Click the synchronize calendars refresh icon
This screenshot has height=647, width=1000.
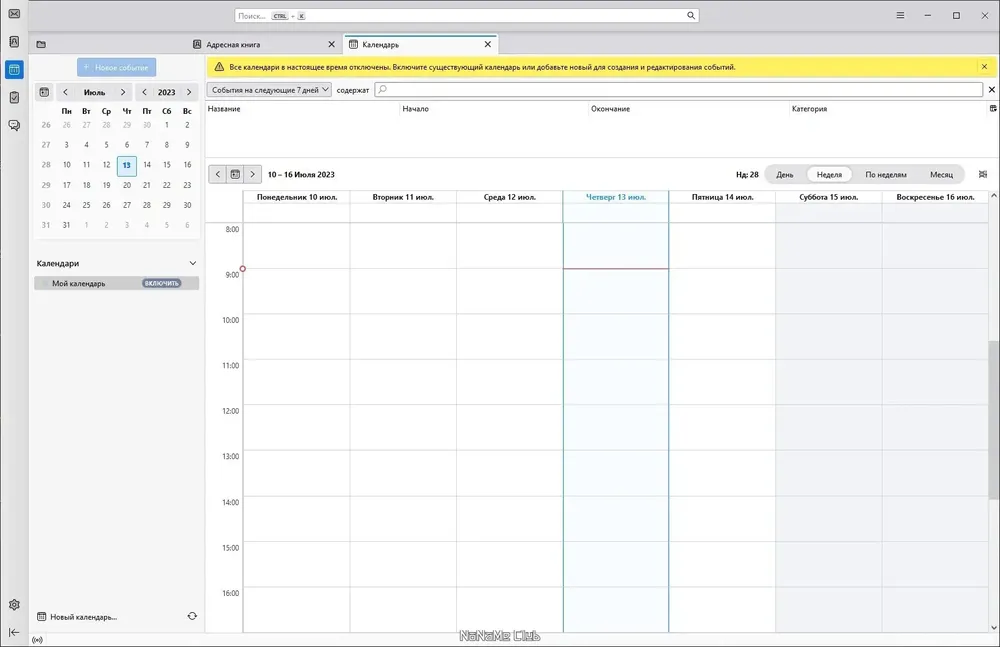192,616
